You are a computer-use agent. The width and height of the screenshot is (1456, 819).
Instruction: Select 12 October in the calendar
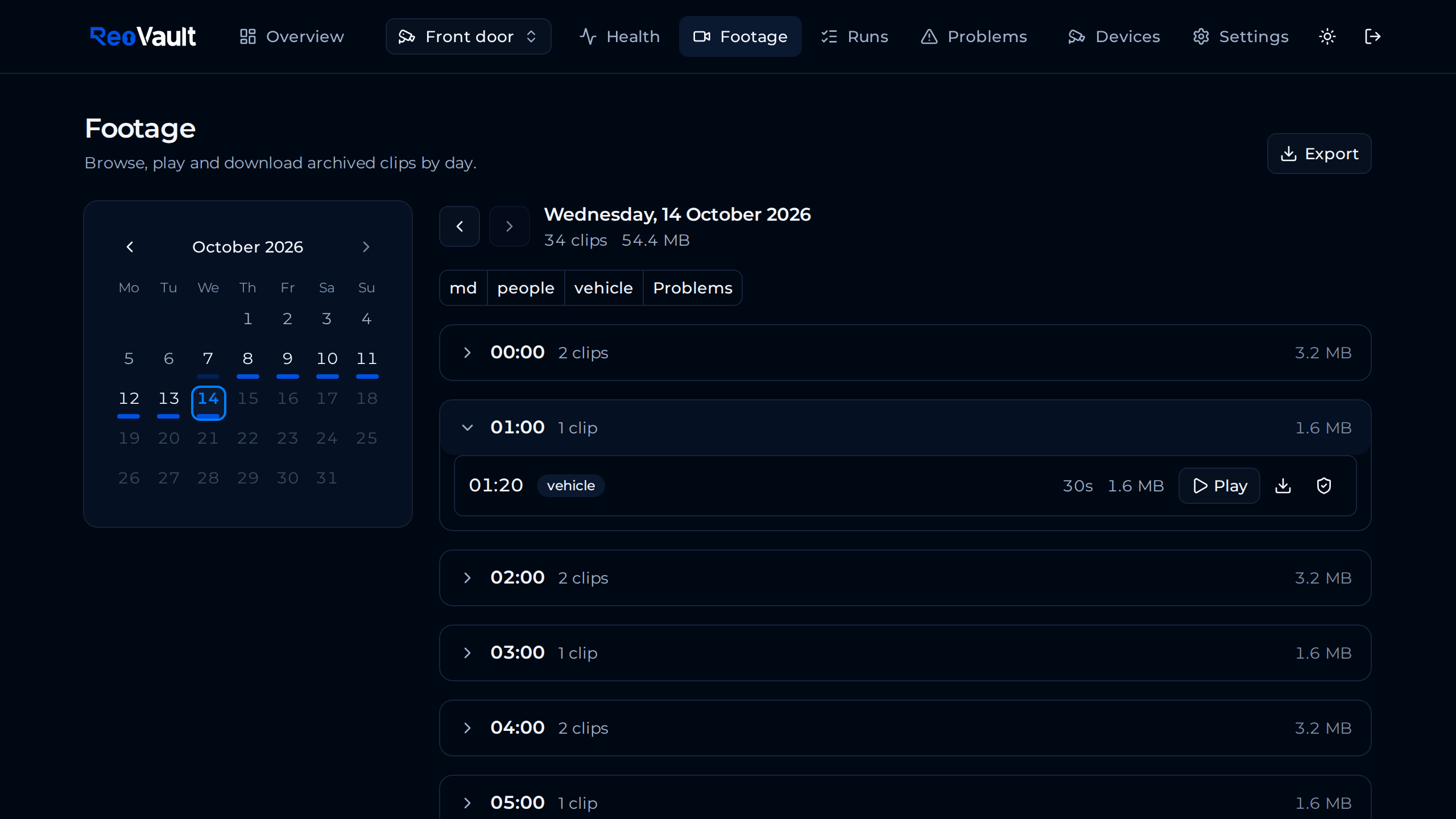(x=129, y=402)
